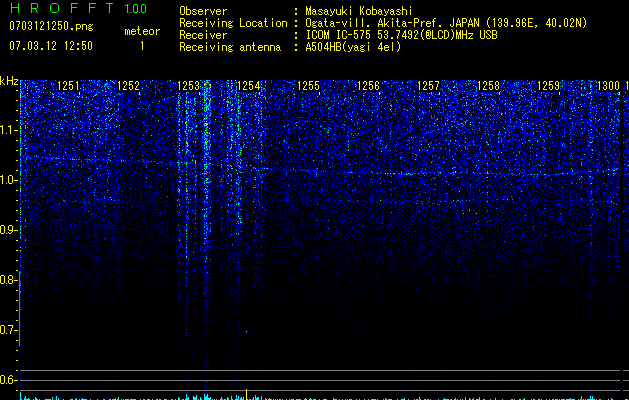The width and height of the screenshot is (629, 400).
Task: Click the observer name Masayuki Kobayashi
Action: 359,11
